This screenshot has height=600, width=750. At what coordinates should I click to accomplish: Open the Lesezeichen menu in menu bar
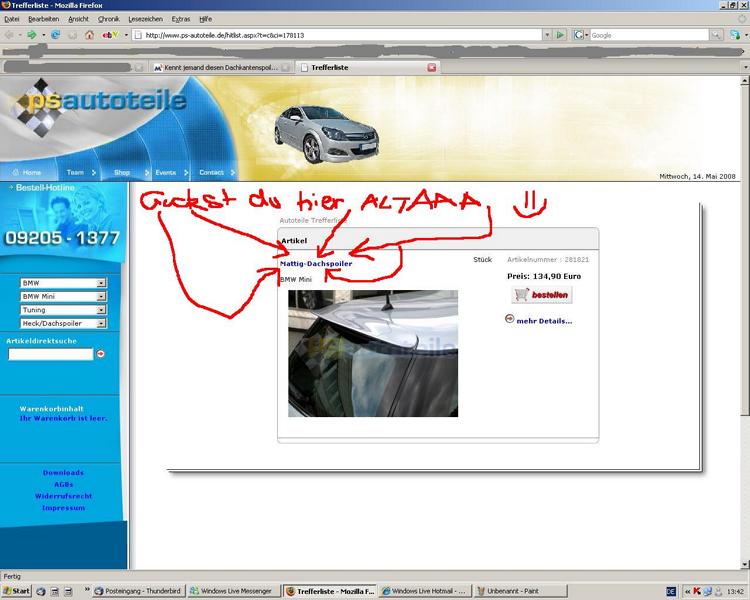(x=148, y=19)
